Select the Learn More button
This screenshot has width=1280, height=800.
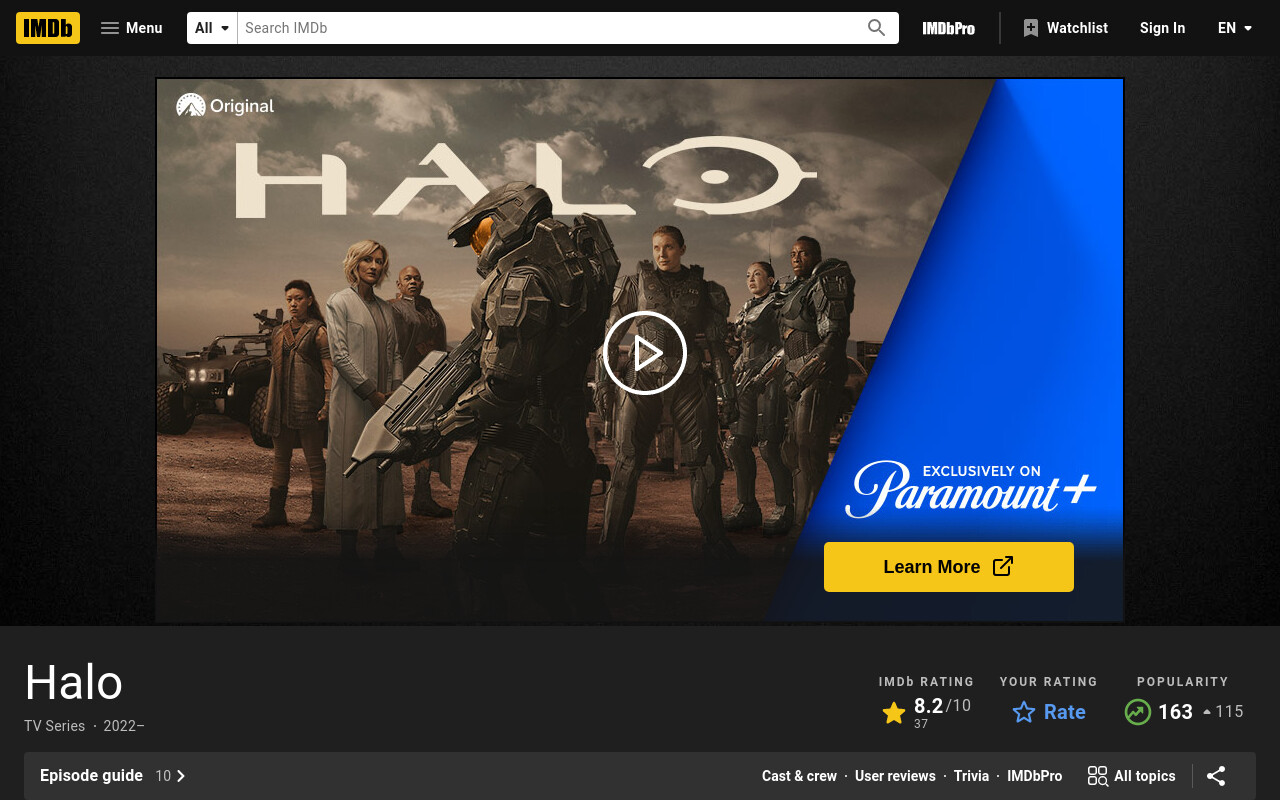[x=949, y=567]
